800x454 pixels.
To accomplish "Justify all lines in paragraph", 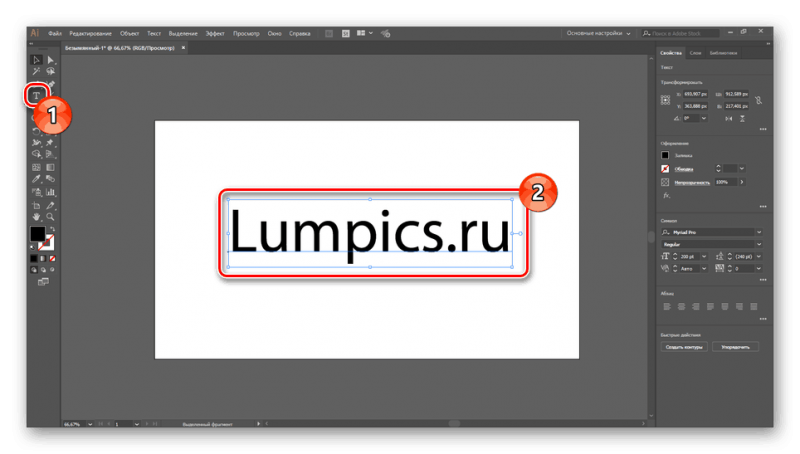I will [754, 307].
